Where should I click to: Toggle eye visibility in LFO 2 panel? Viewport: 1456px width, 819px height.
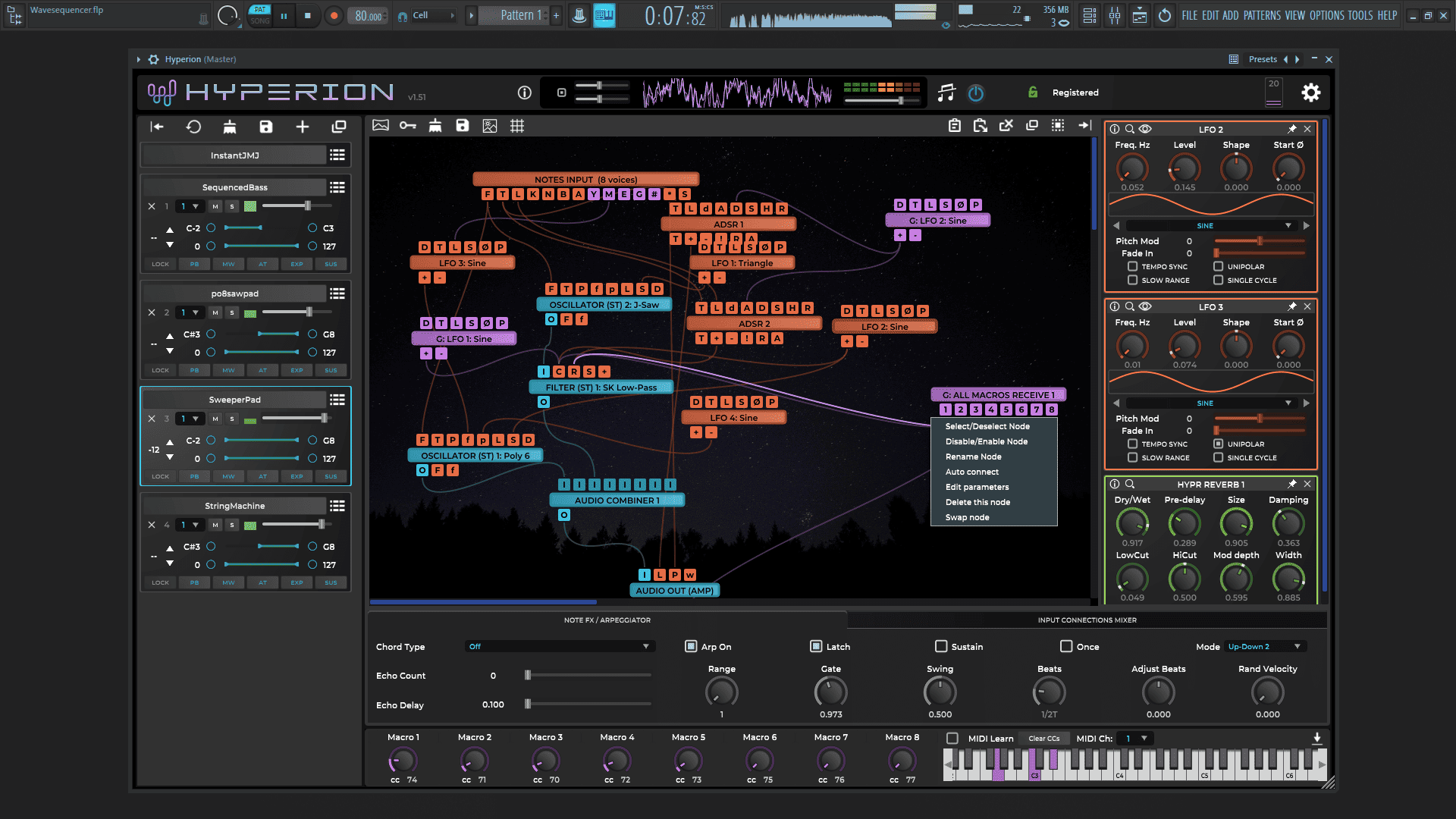(x=1145, y=129)
